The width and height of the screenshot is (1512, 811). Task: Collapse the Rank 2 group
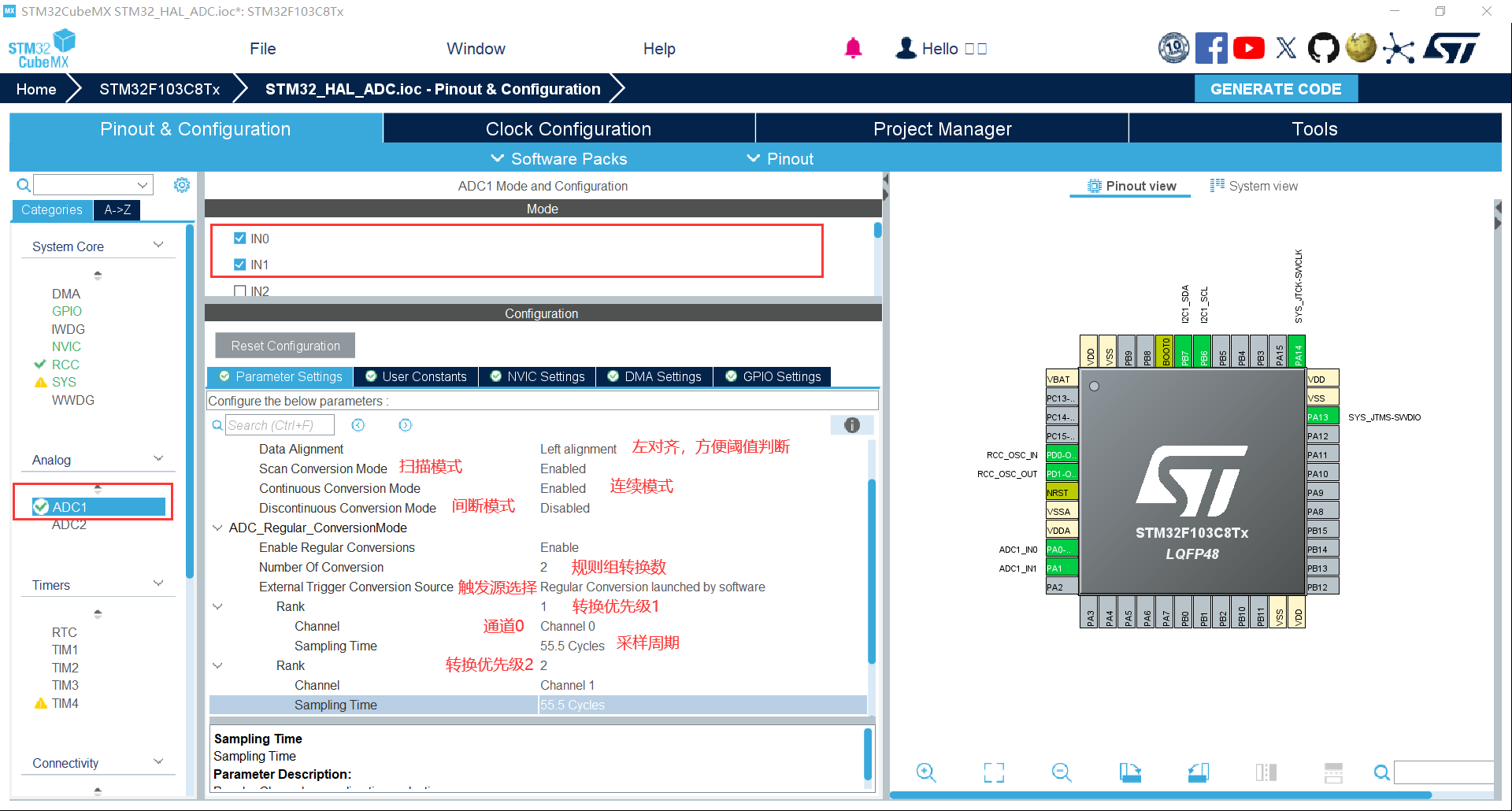coord(217,665)
